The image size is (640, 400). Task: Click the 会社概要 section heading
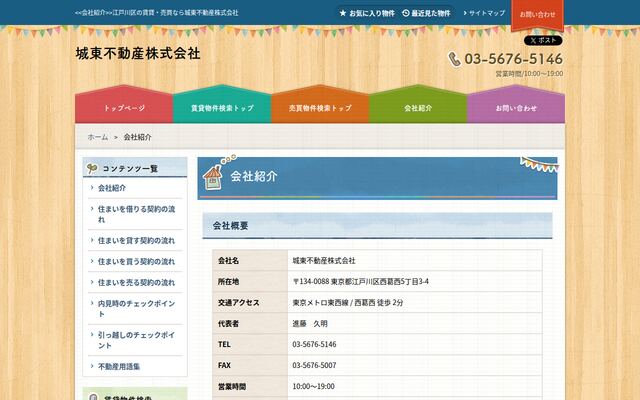pos(230,225)
